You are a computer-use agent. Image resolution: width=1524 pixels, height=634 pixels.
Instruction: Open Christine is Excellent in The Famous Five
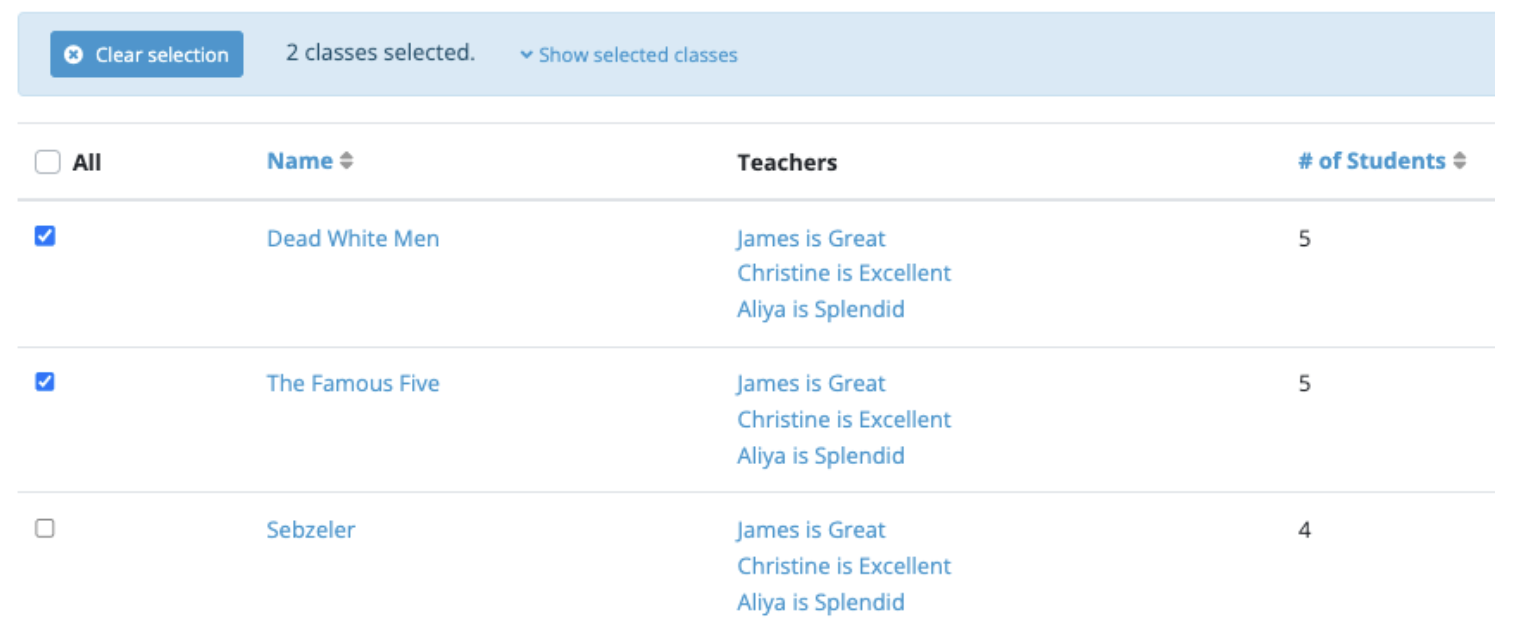click(x=844, y=420)
